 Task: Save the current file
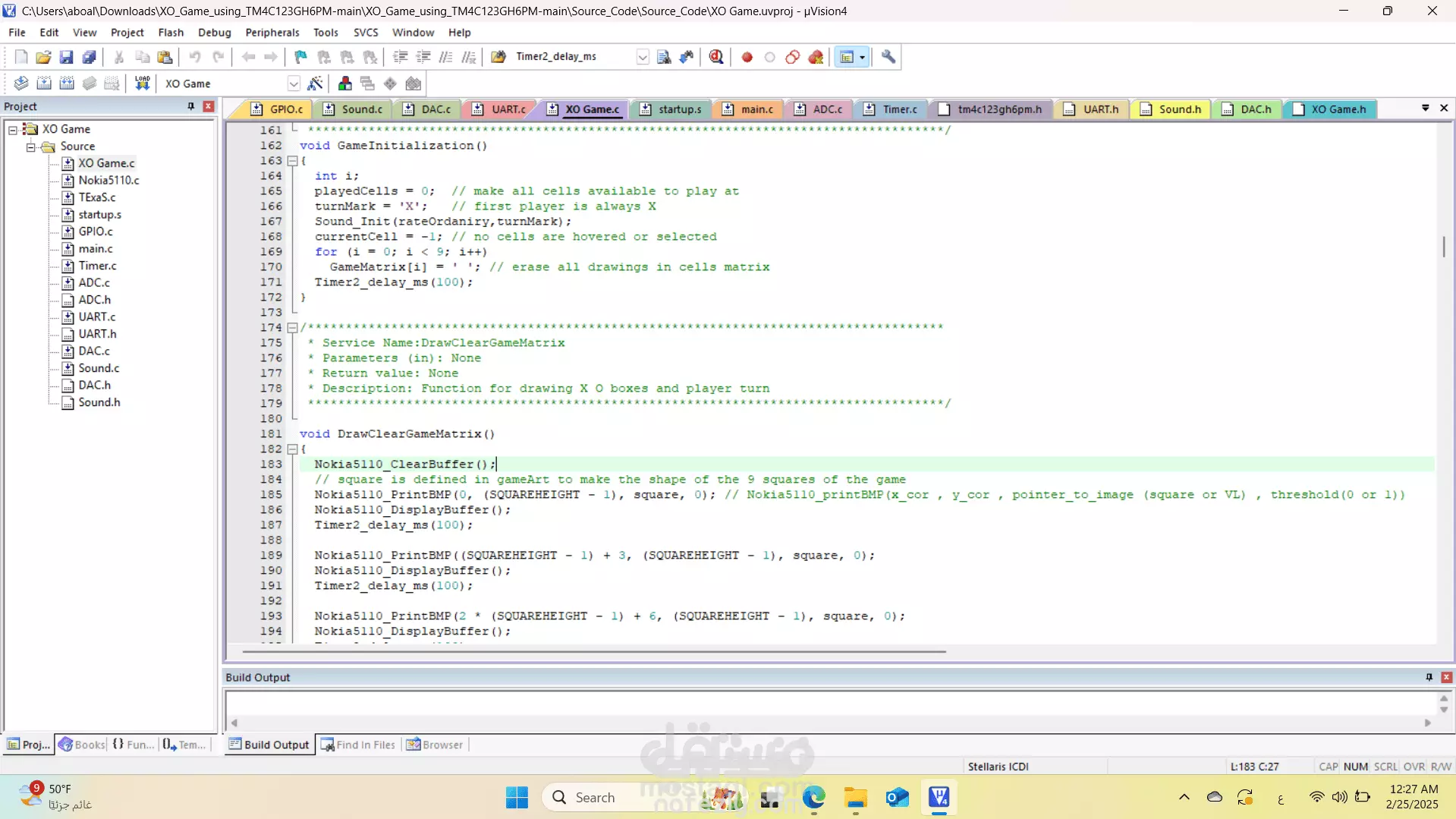(66, 57)
